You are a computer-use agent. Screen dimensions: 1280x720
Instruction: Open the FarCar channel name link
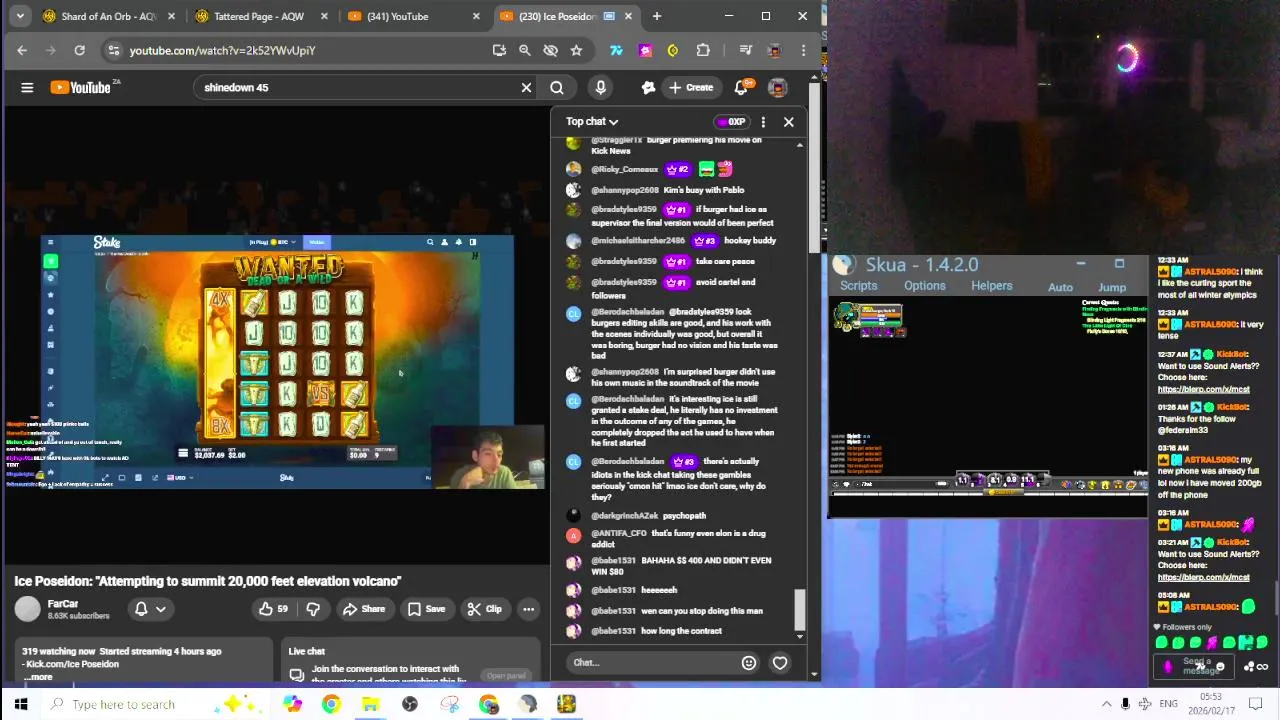click(63, 604)
